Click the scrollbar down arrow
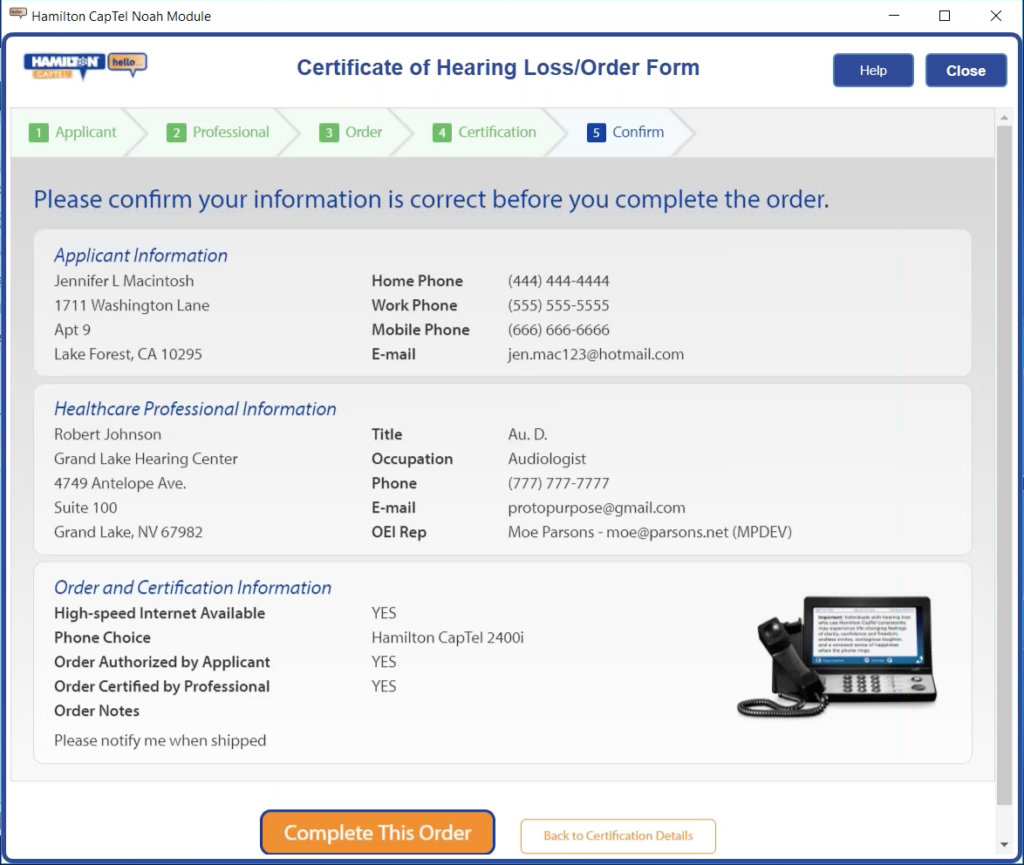The width and height of the screenshot is (1024, 865). click(x=1004, y=845)
